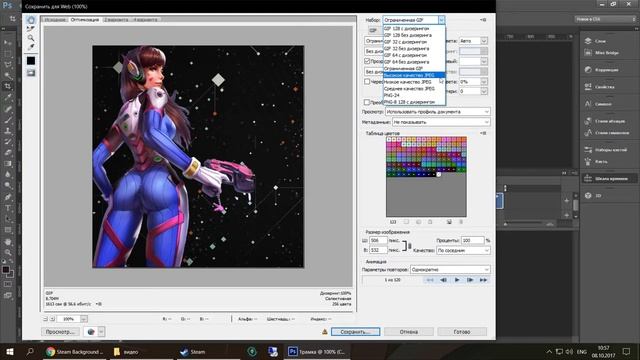Click the black eyedropper color swatch
This screenshot has width=640, height=360.
click(31, 61)
